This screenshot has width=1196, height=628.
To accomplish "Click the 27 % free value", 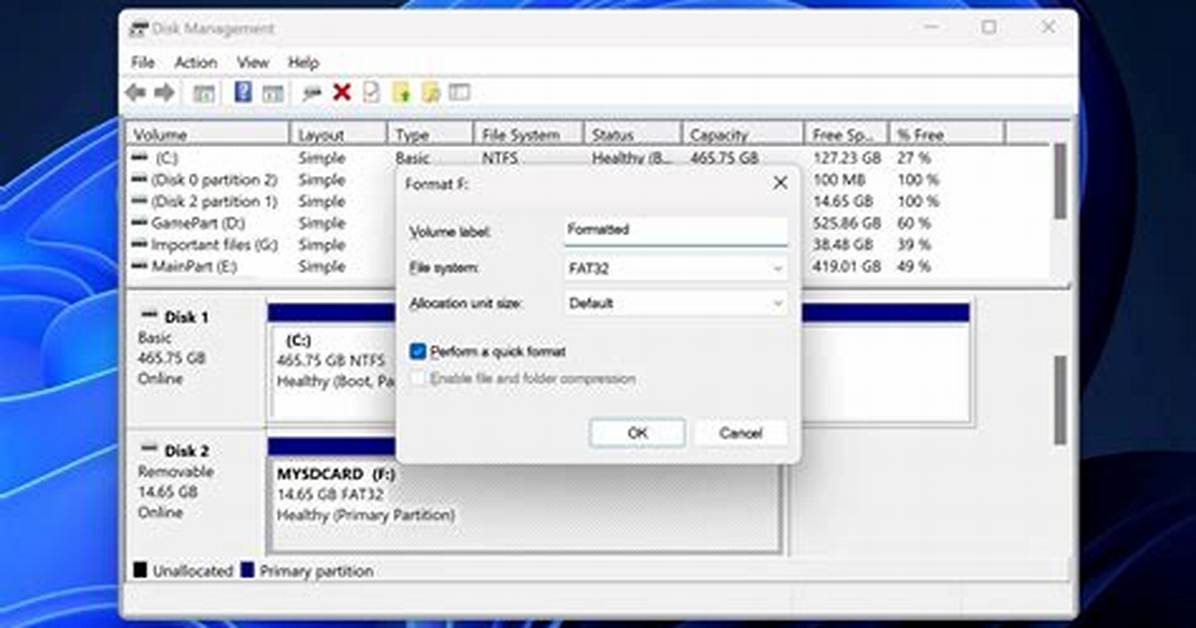I will pos(914,158).
